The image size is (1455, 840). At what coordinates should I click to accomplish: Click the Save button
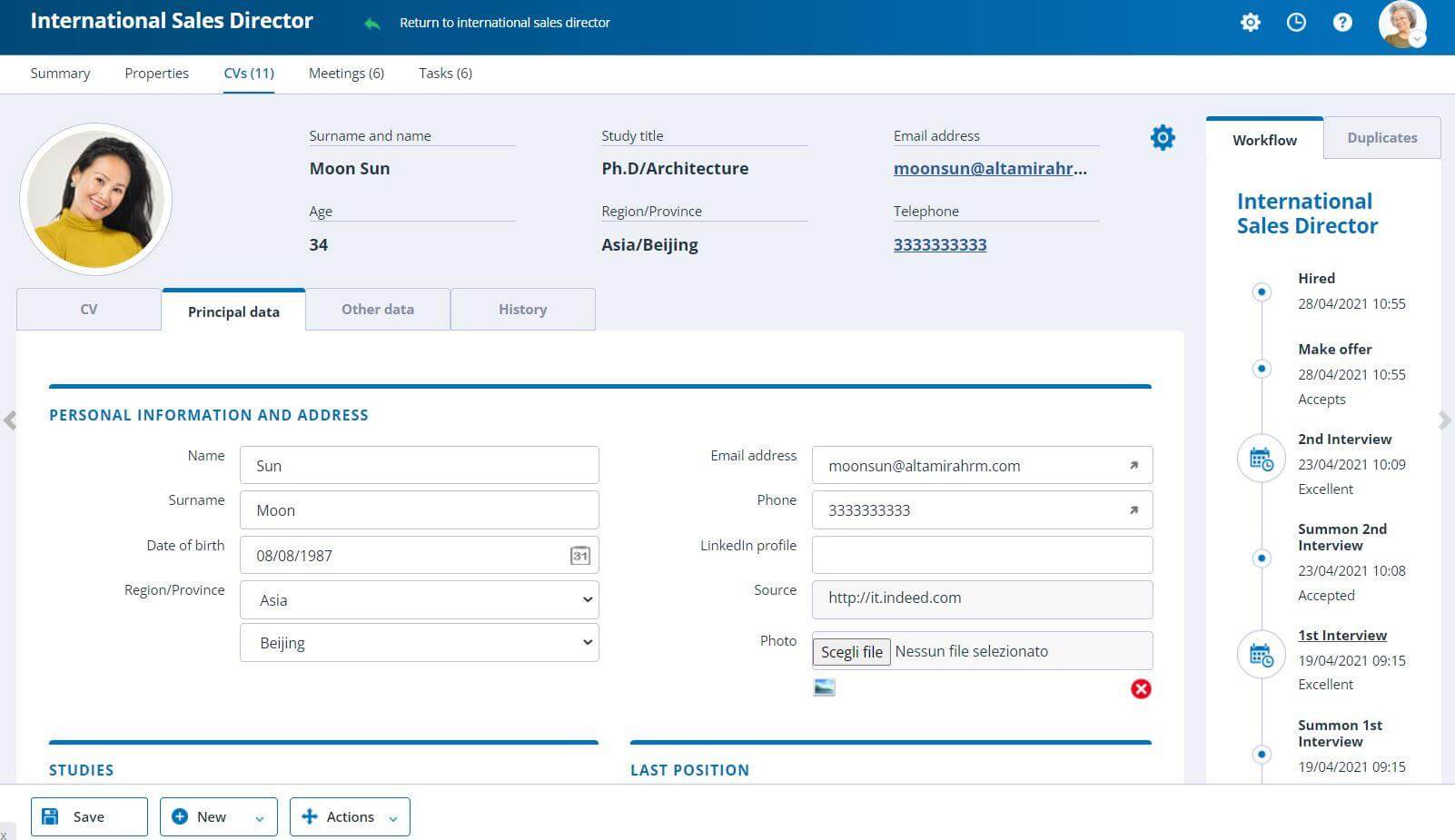(x=88, y=816)
